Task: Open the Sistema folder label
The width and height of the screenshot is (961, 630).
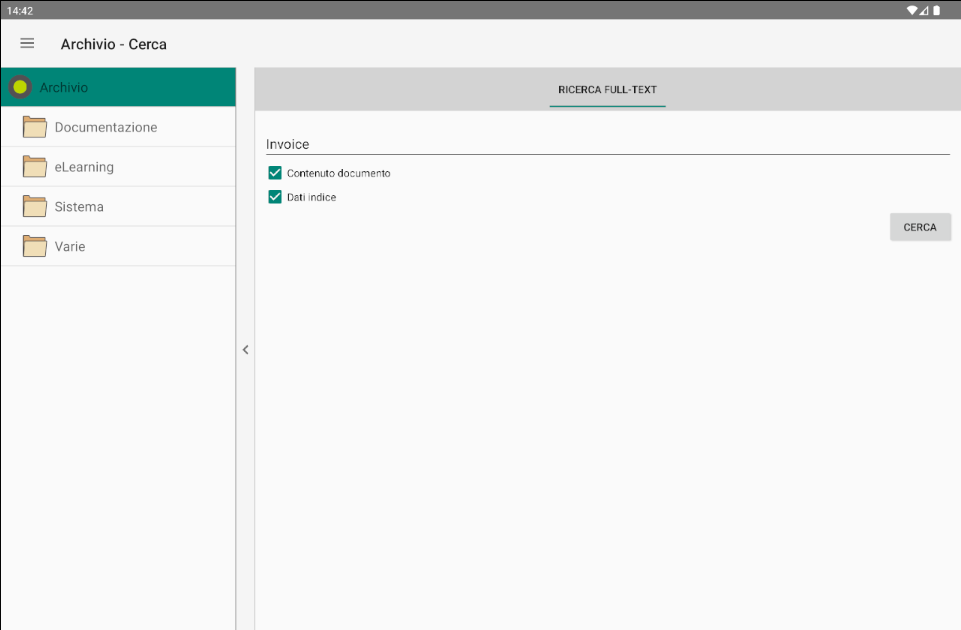Action: tap(79, 207)
